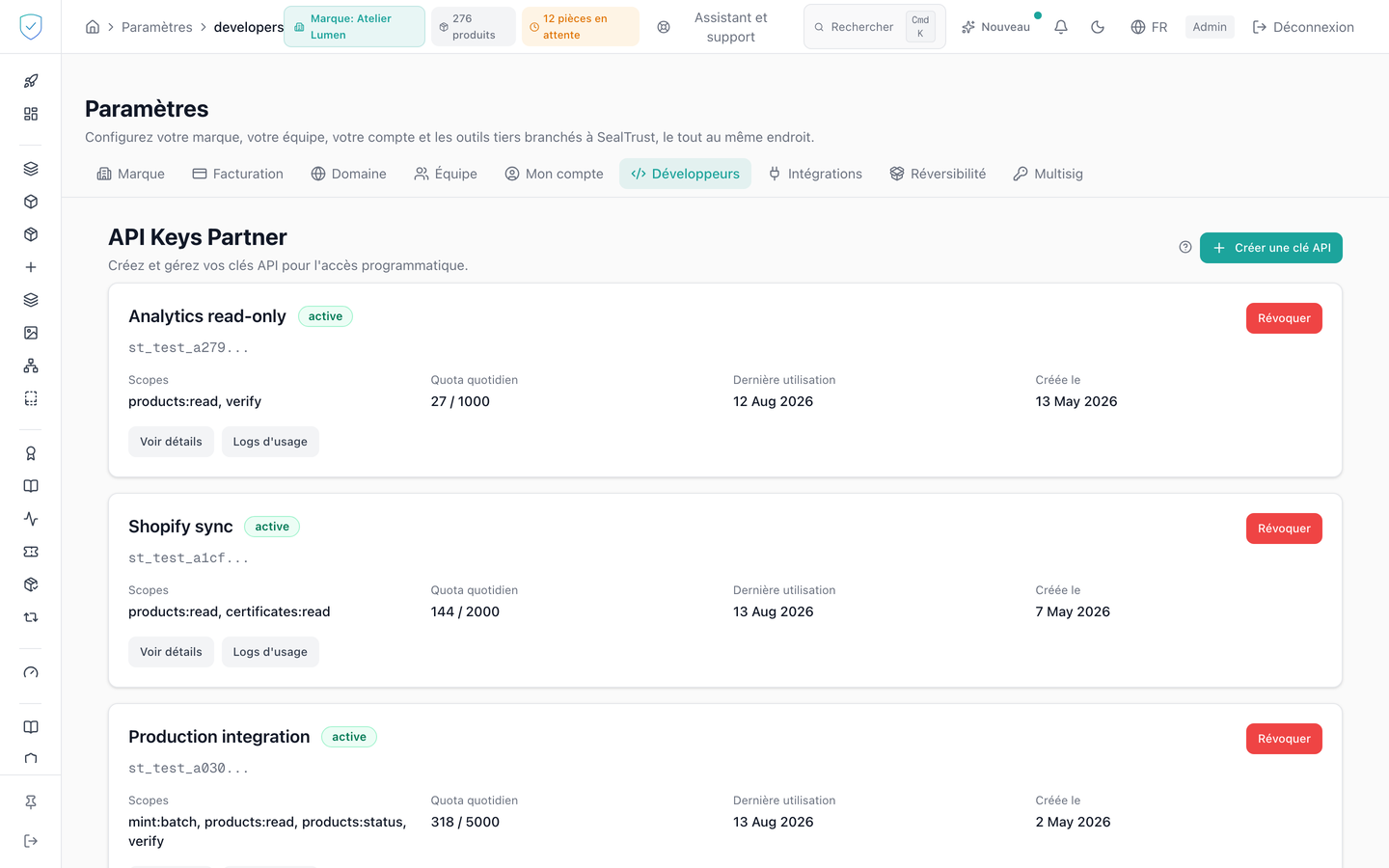
Task: Switch to the Domaine tab
Action: (348, 174)
